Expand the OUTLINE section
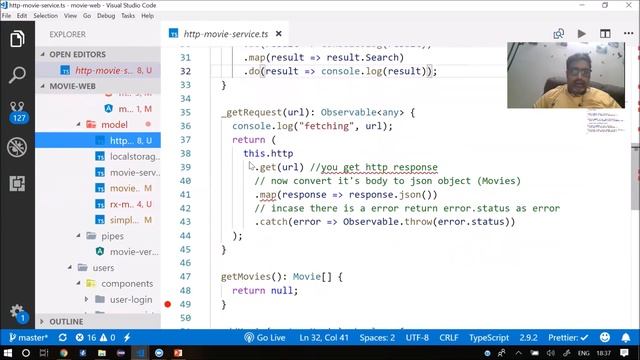Image resolution: width=640 pixels, height=360 pixels. pos(98,322)
